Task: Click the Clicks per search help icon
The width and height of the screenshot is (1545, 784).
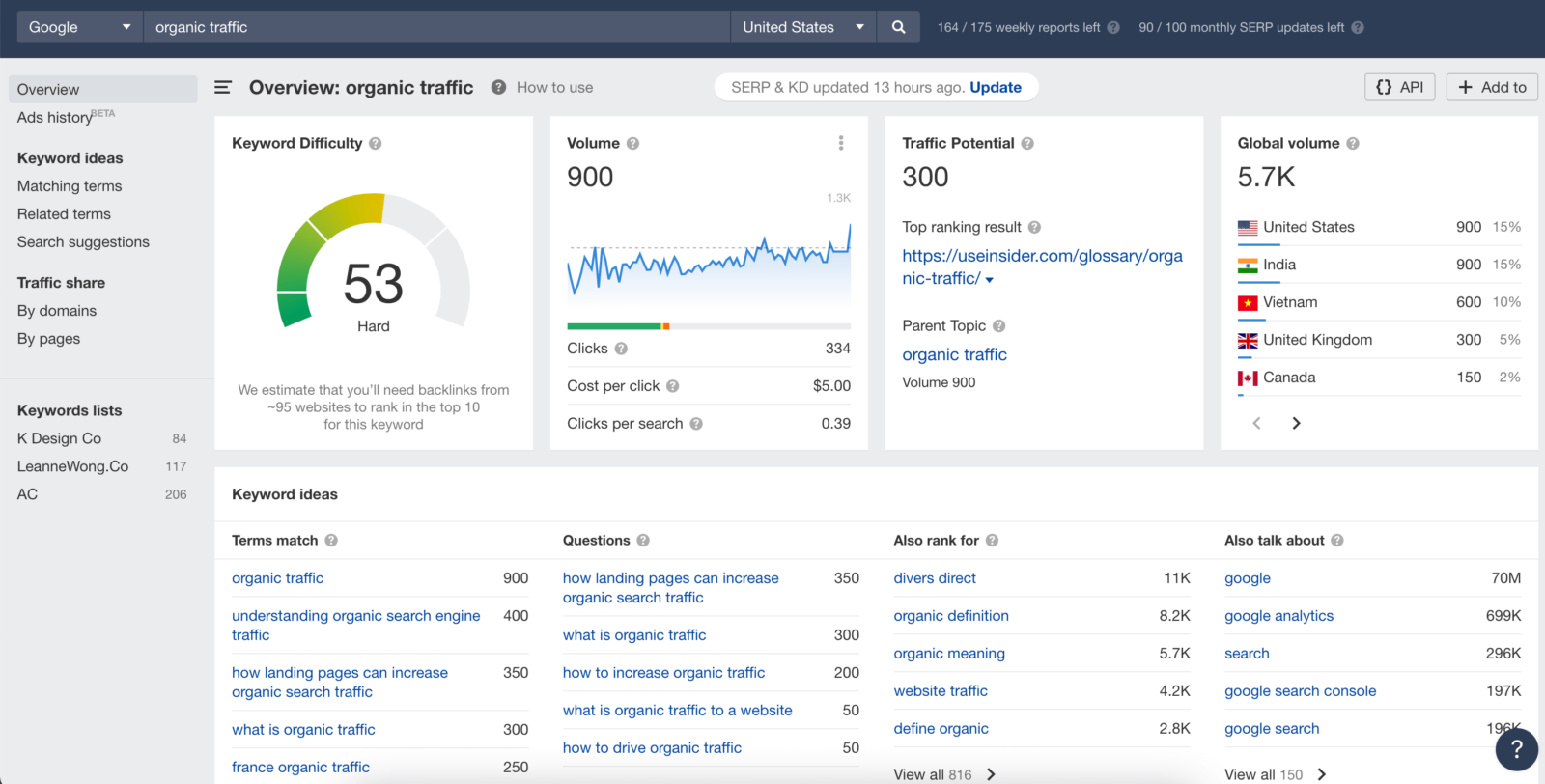Action: coord(696,424)
